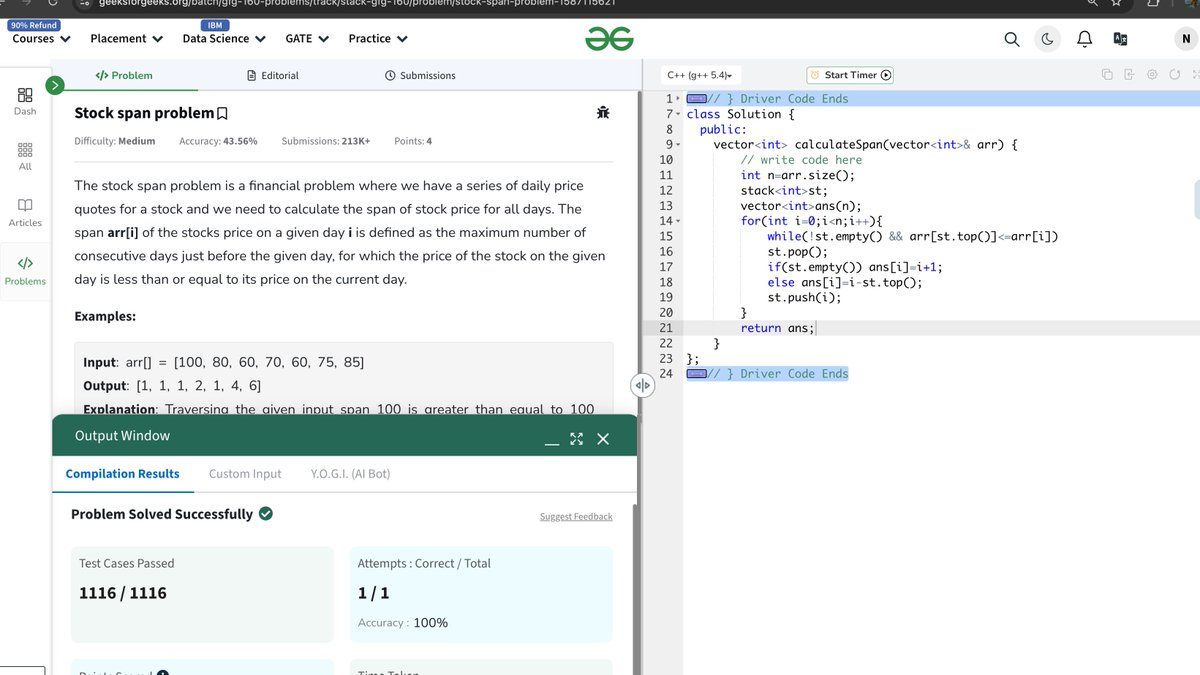Click the green sidebar expand arrow
The width and height of the screenshot is (1200, 675).
tap(56, 85)
